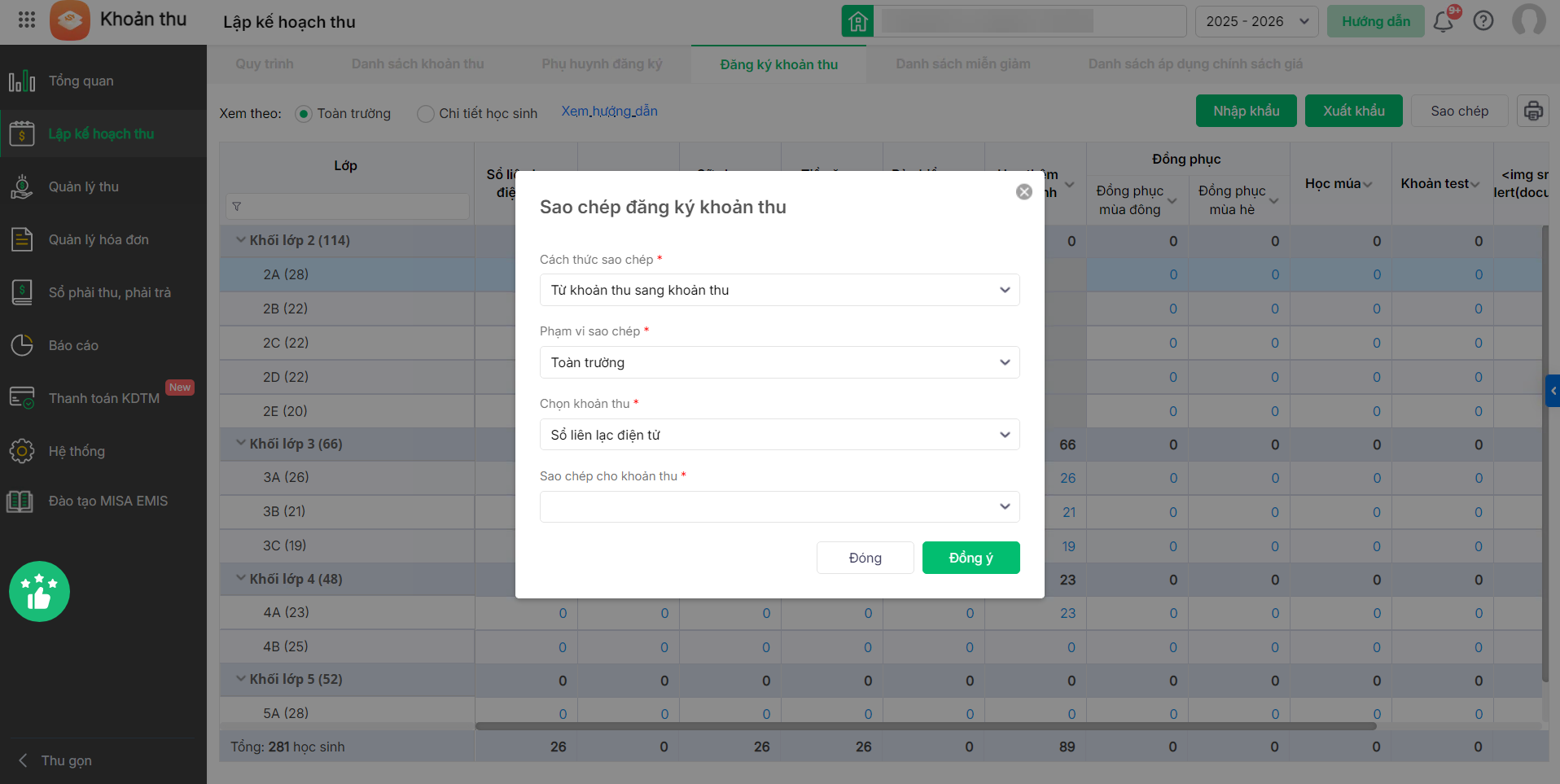Viewport: 1560px width, 784px height.
Task: Expand the Phạm vi sao chép dropdown
Action: point(779,362)
